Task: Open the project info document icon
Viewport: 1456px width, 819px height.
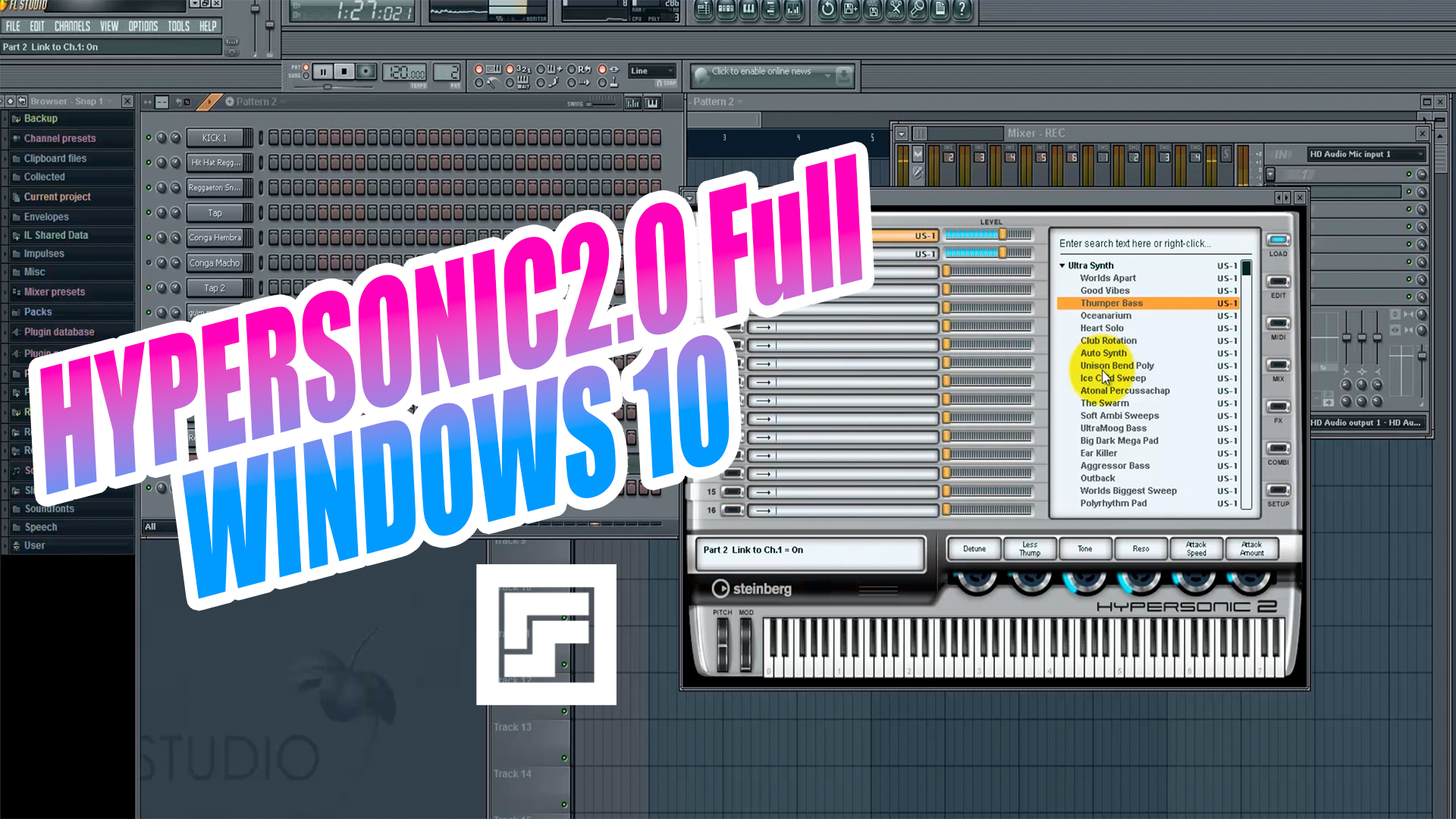Action: coord(940,10)
